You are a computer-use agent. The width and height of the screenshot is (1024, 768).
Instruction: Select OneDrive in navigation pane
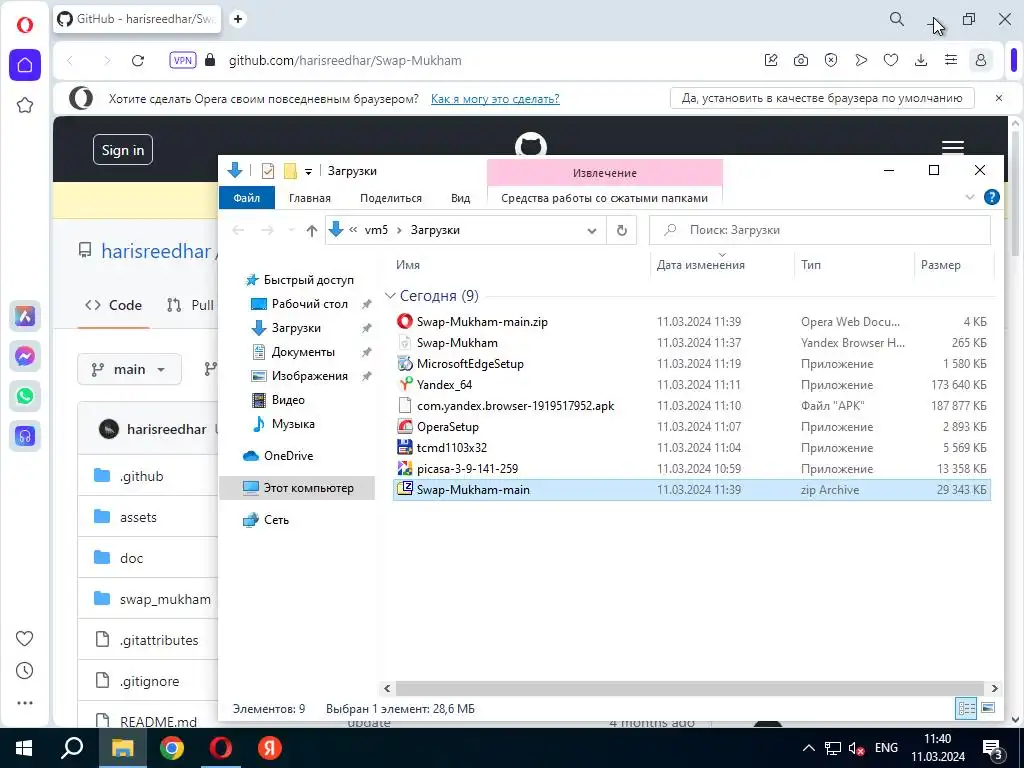pos(288,456)
